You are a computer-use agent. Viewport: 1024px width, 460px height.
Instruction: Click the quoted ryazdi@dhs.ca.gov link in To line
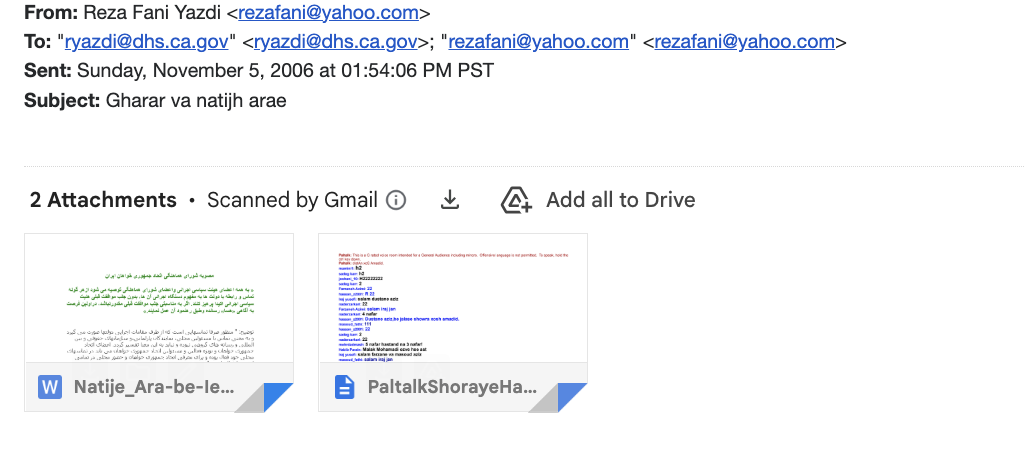[149, 42]
